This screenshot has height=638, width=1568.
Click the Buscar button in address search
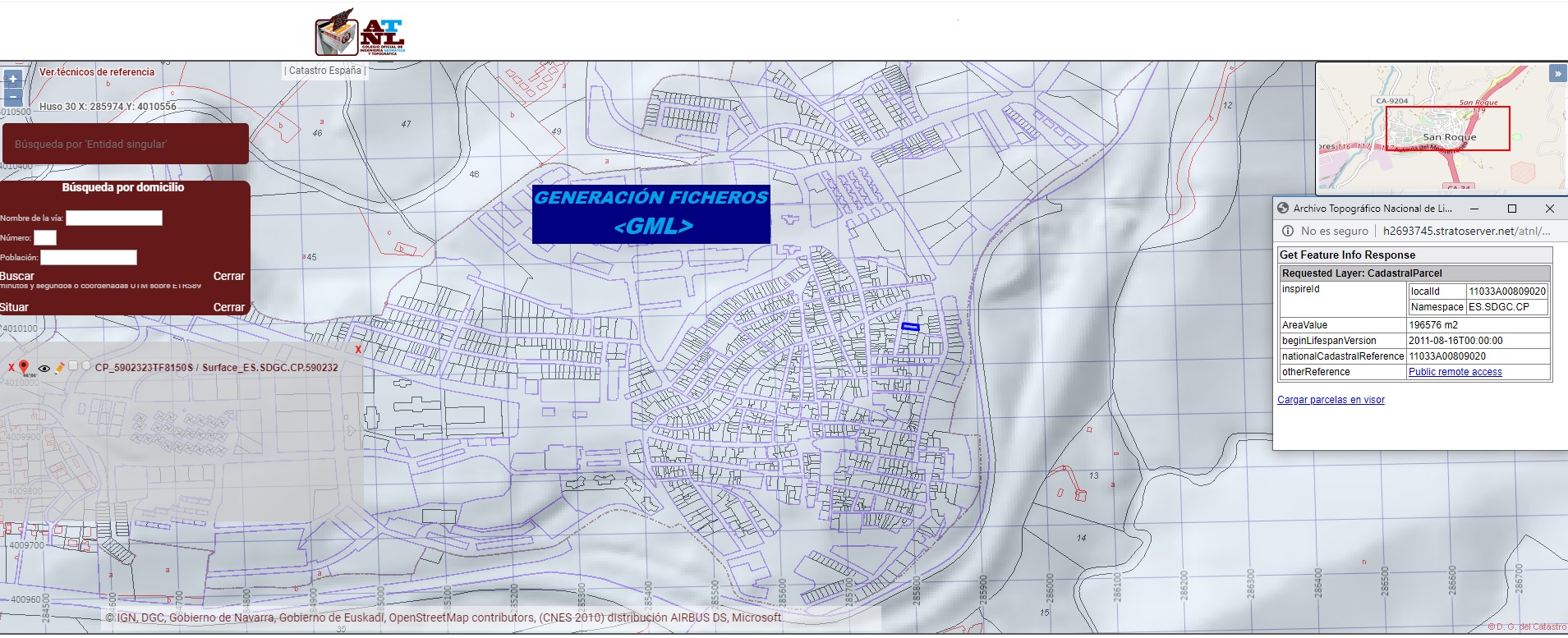pyautogui.click(x=17, y=276)
